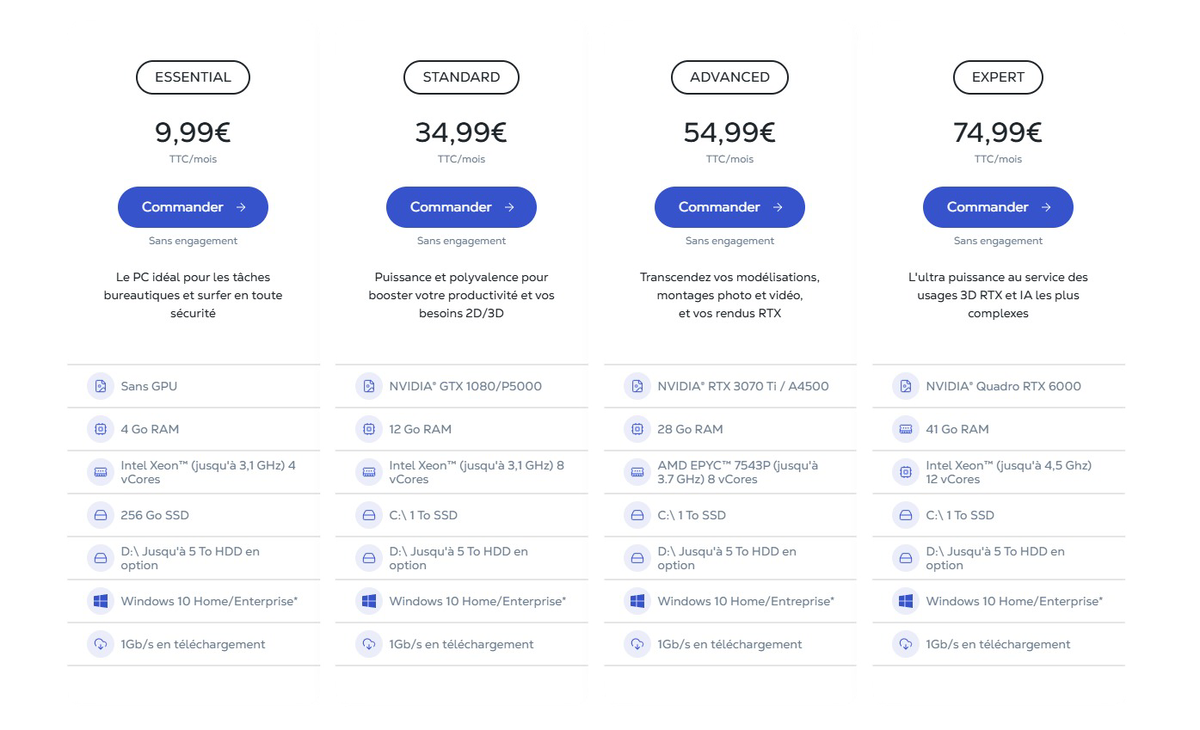The height and width of the screenshot is (730, 1200).
Task: Click the memory icon beside 41 Go RAM
Action: [905, 429]
